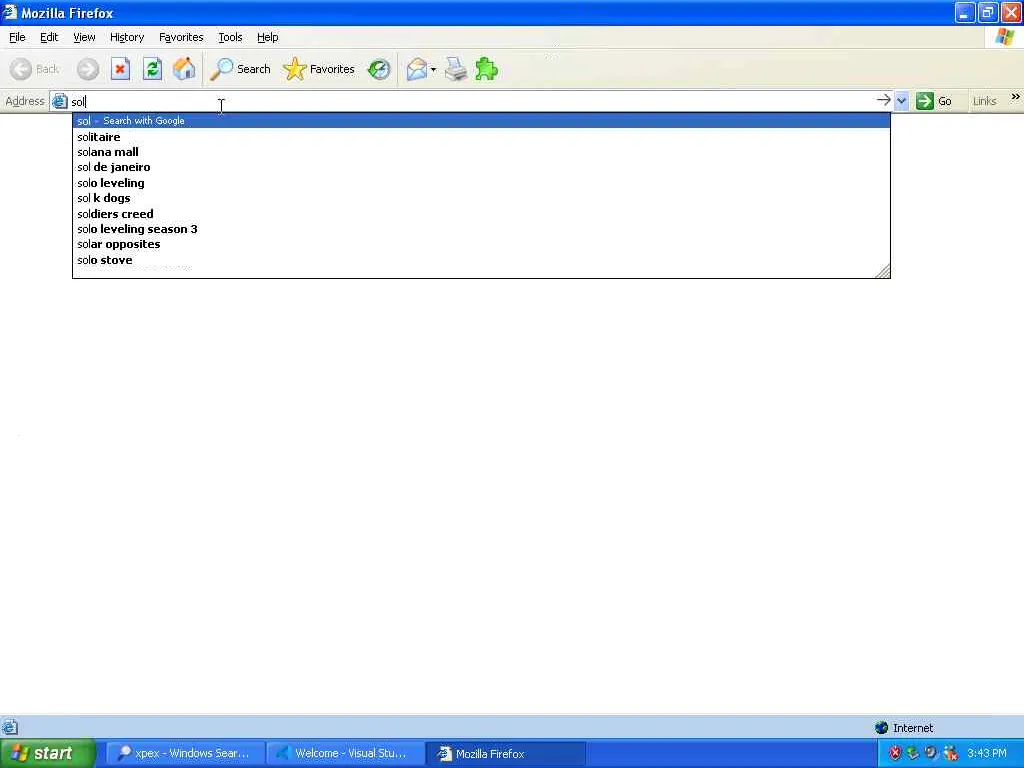Select 'sol - Search with Google' suggestion
1024x768 pixels.
click(481, 121)
